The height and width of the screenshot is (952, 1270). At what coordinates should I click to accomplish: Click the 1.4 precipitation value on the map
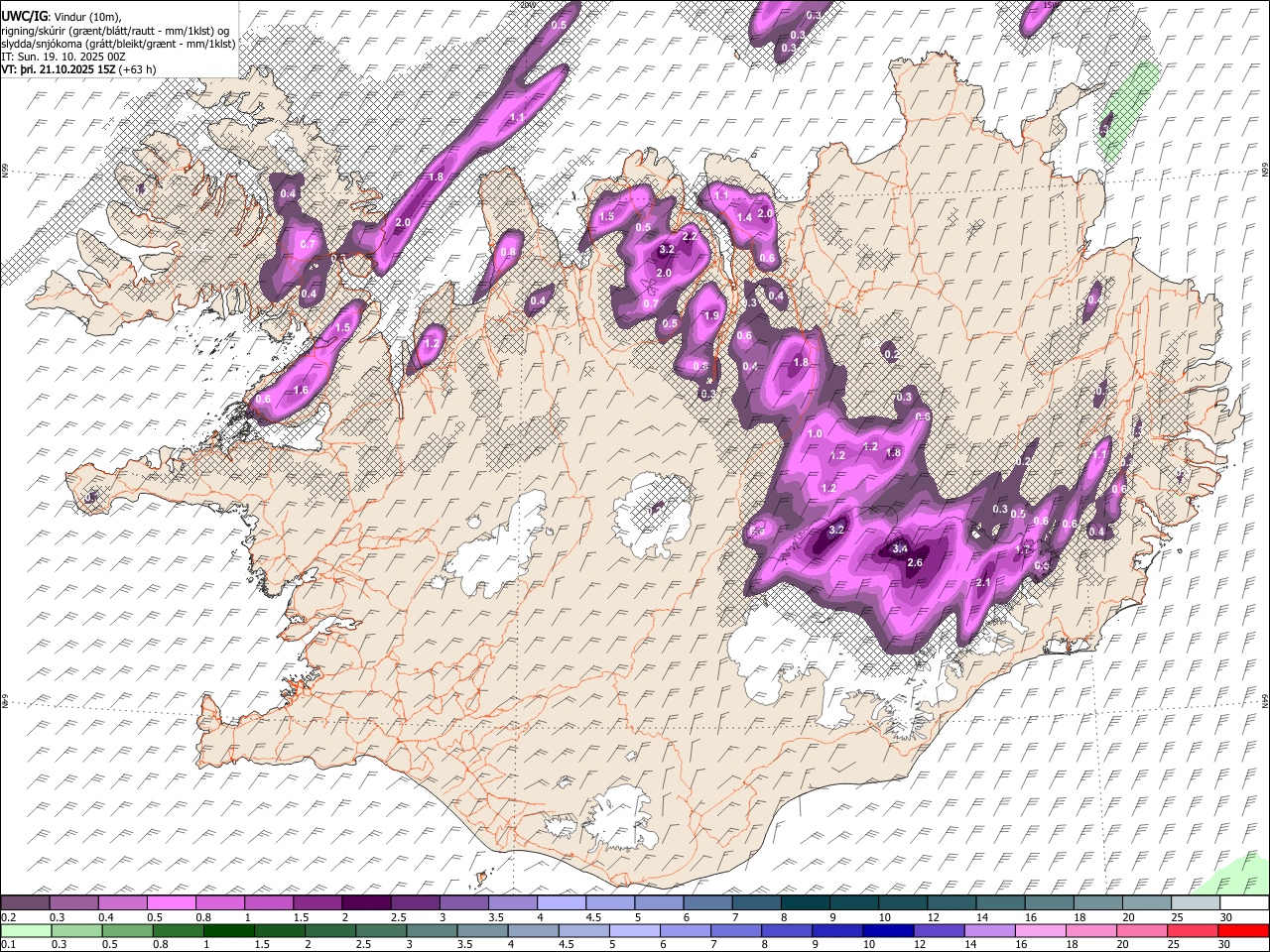tap(744, 218)
